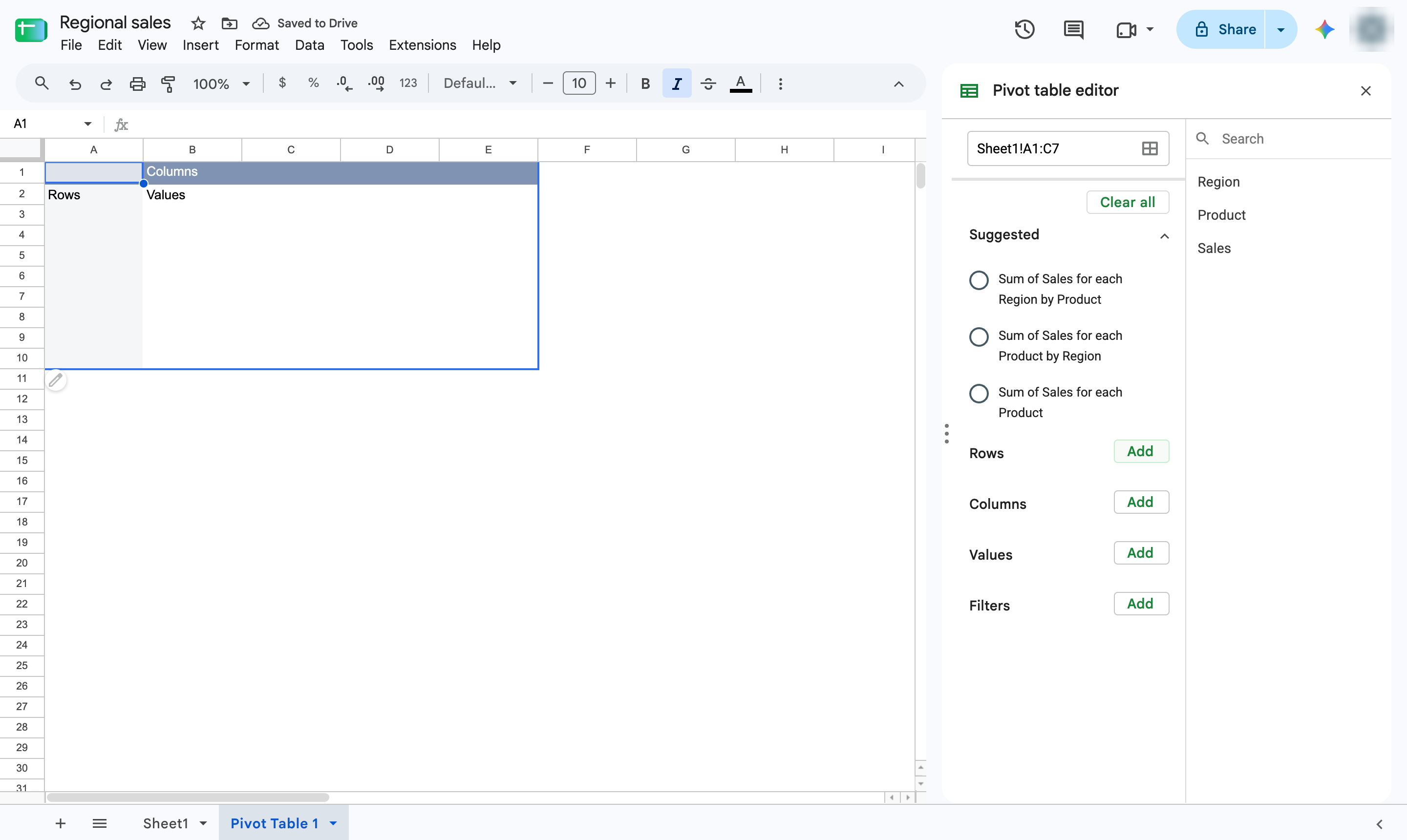Click the Share button
The width and height of the screenshot is (1407, 840).
[x=1221, y=29]
